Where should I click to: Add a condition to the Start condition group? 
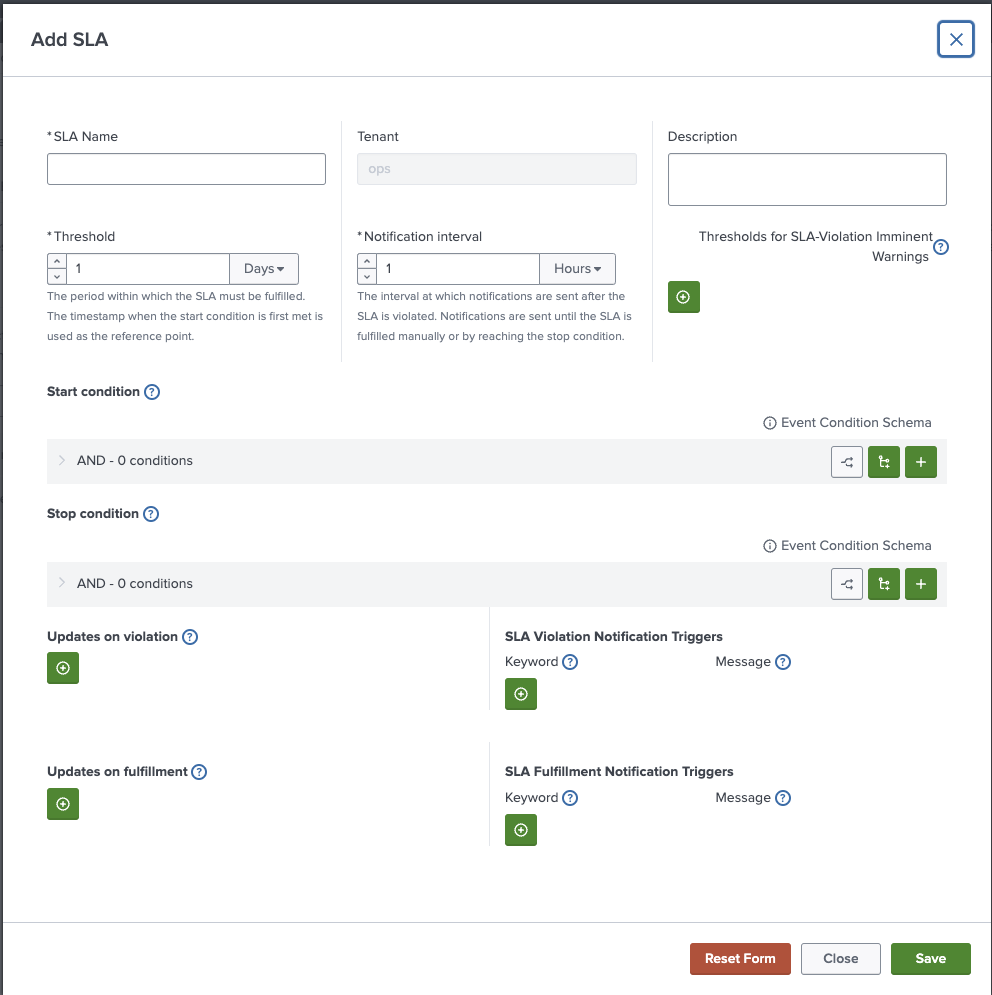coord(920,461)
